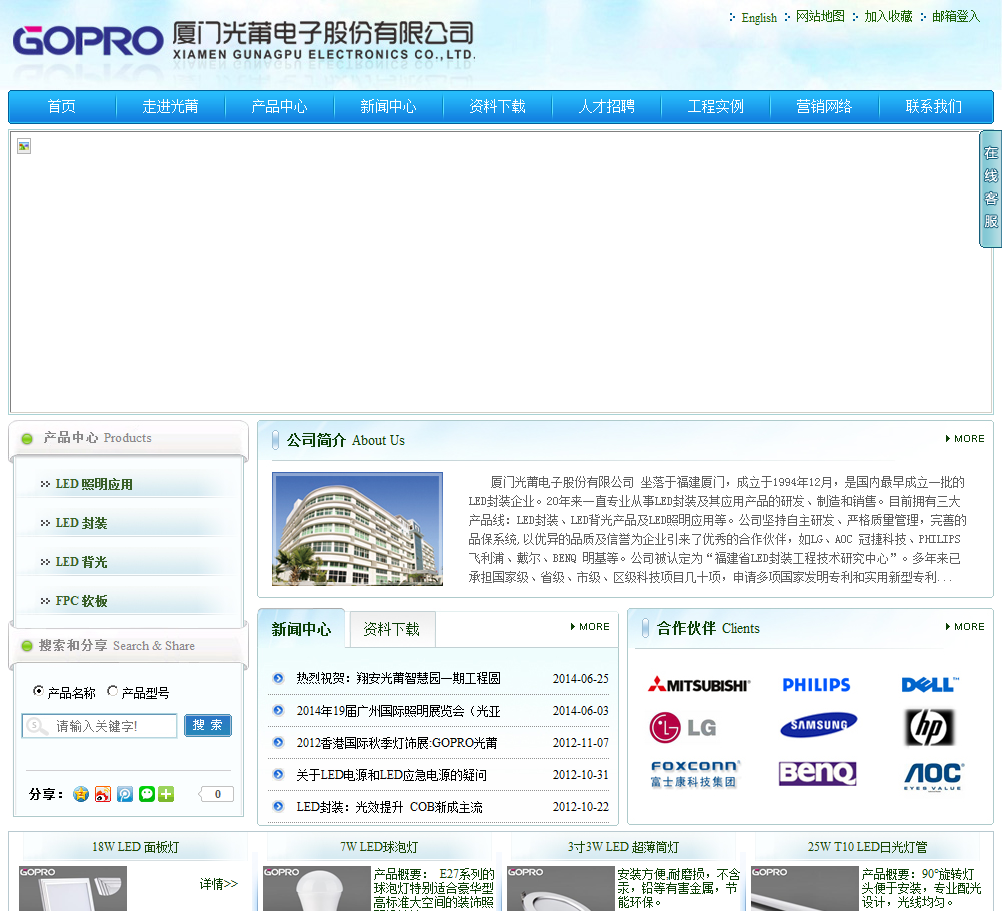Open news 热烈祝贺：翔安光莆智慧园一期工程圆
Viewport: 1002px width, 911px height.
tap(399, 678)
